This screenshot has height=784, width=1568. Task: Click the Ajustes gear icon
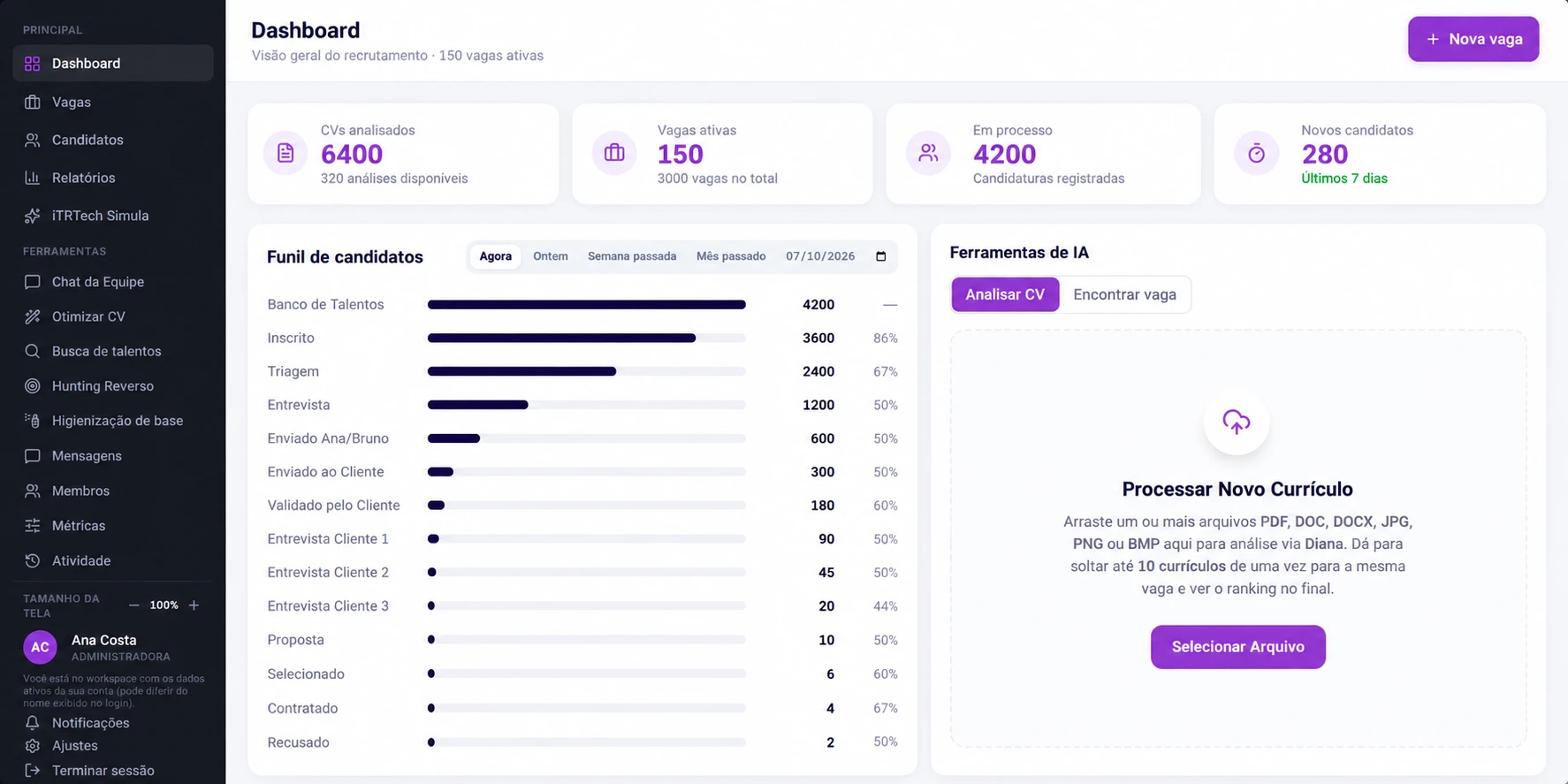(x=33, y=746)
